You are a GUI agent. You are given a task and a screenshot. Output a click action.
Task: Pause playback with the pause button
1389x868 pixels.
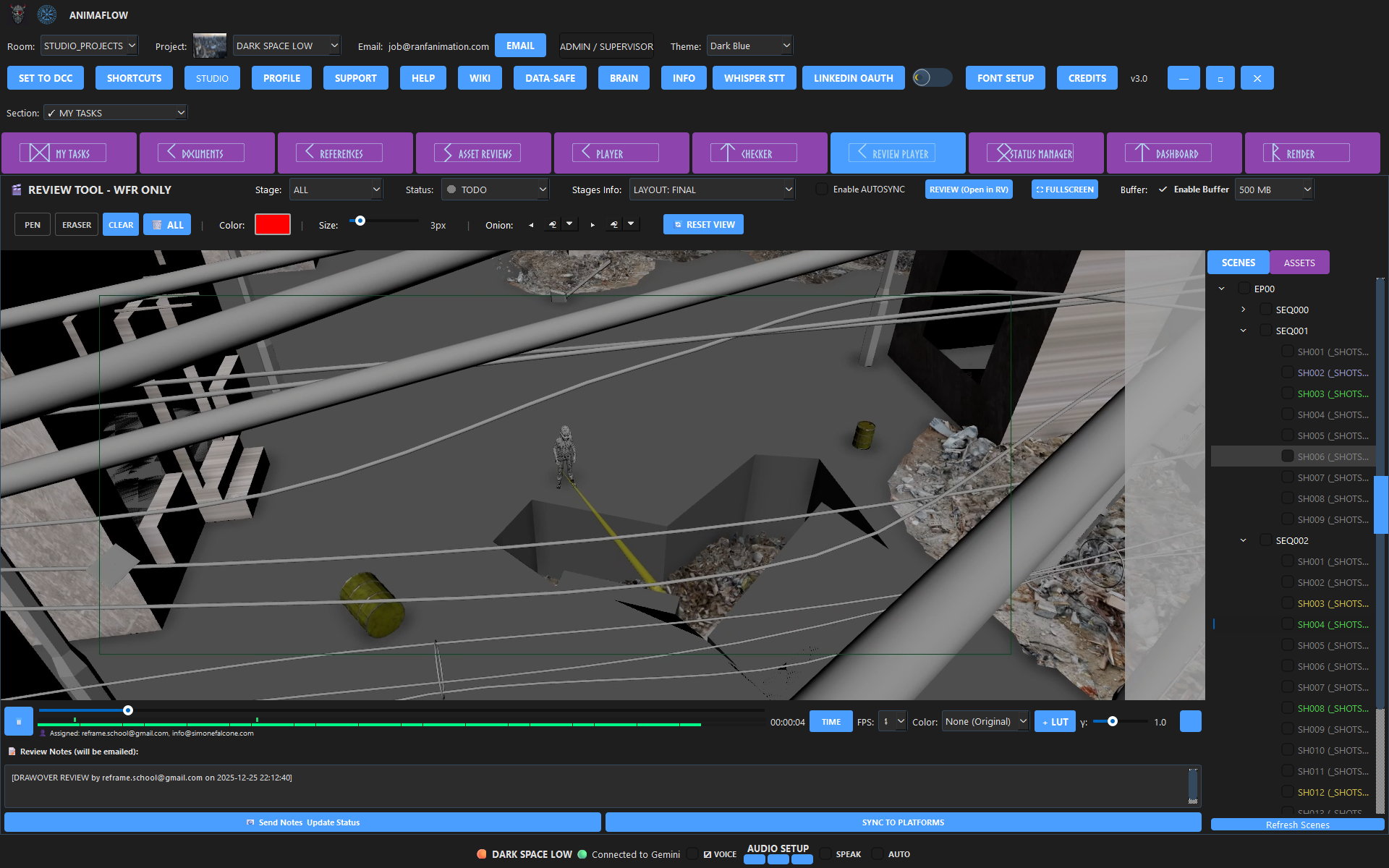[x=19, y=721]
